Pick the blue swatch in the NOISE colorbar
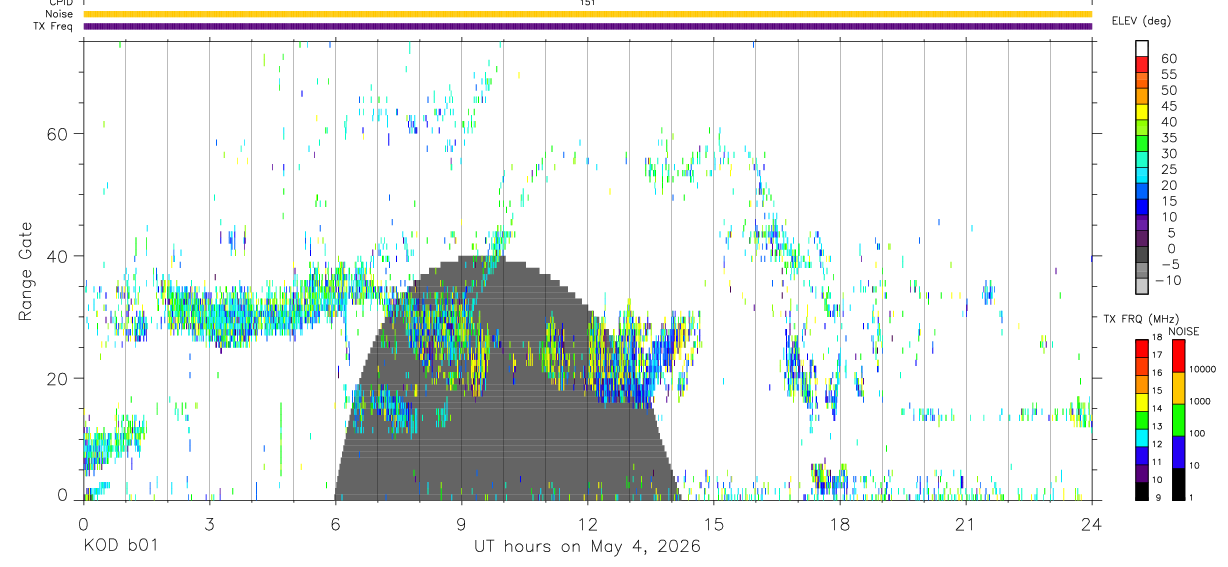Screen dimensions: 1228x567 click(x=1178, y=452)
